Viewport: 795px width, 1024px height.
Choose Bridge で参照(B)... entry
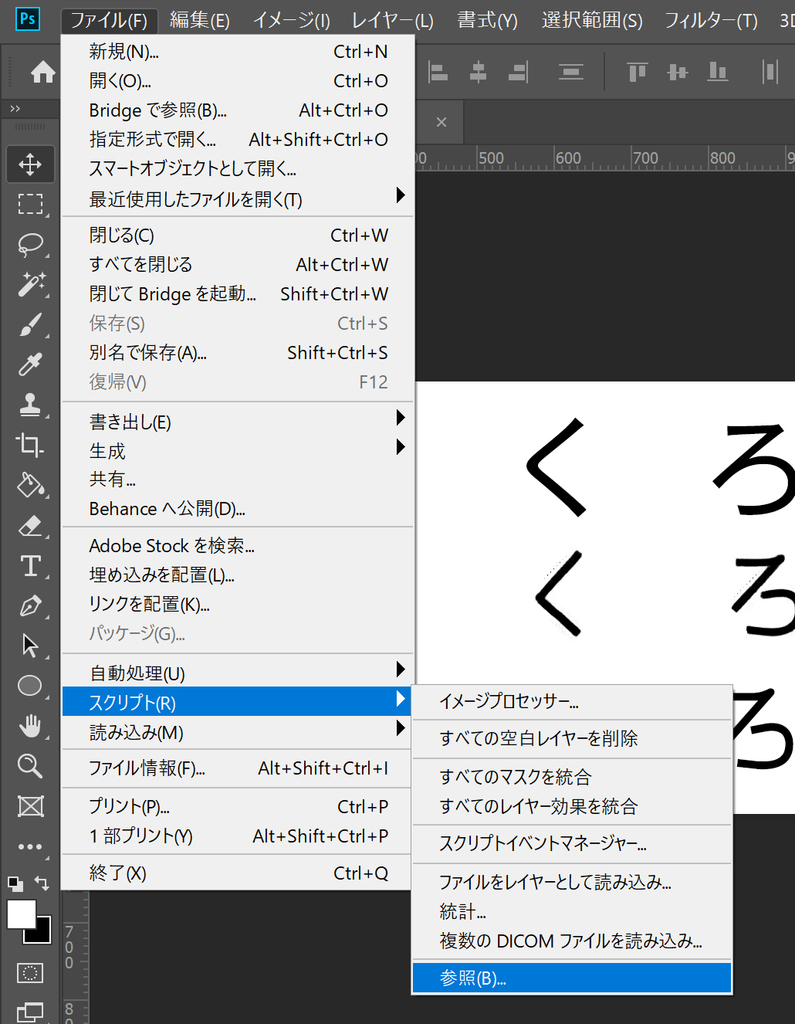click(x=238, y=110)
